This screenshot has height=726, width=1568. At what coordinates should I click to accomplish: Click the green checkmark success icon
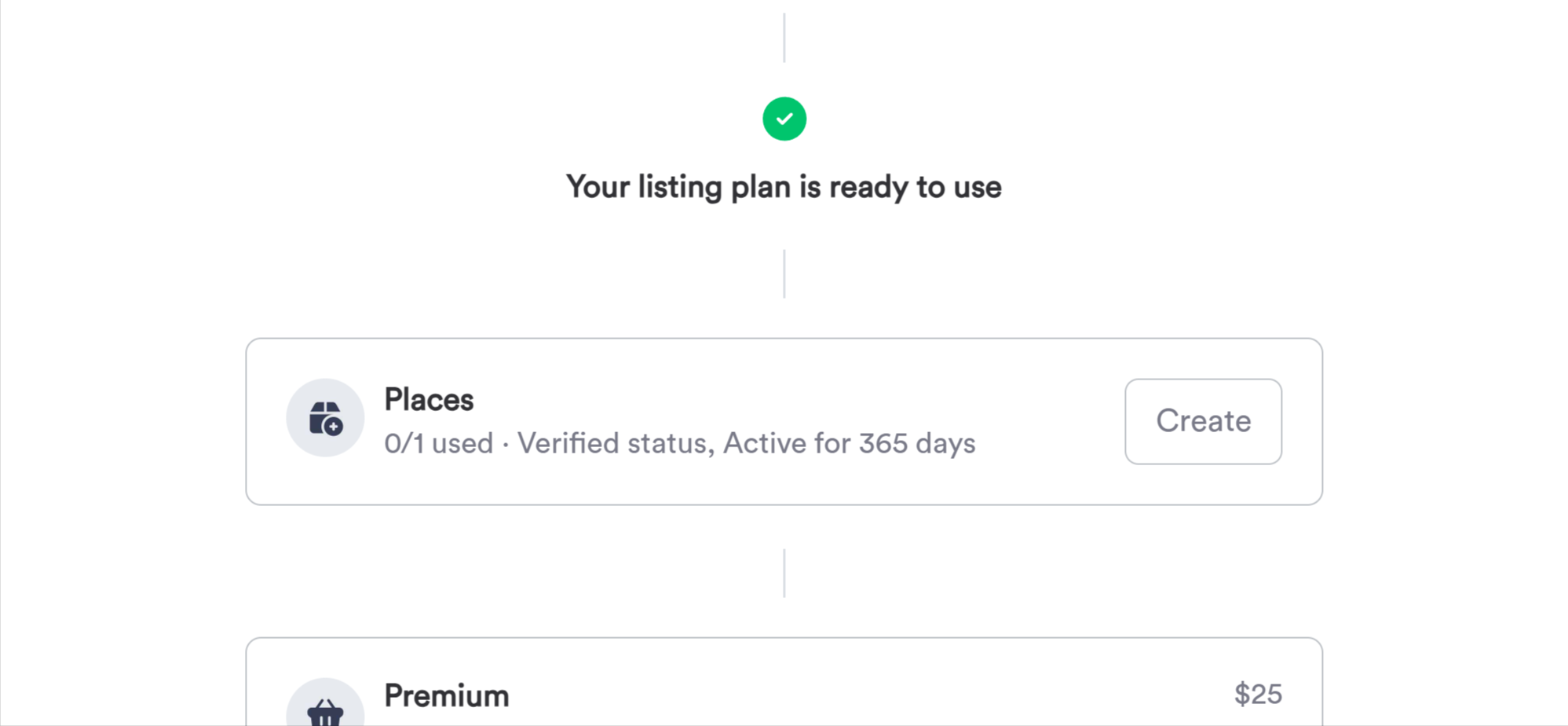click(x=784, y=119)
